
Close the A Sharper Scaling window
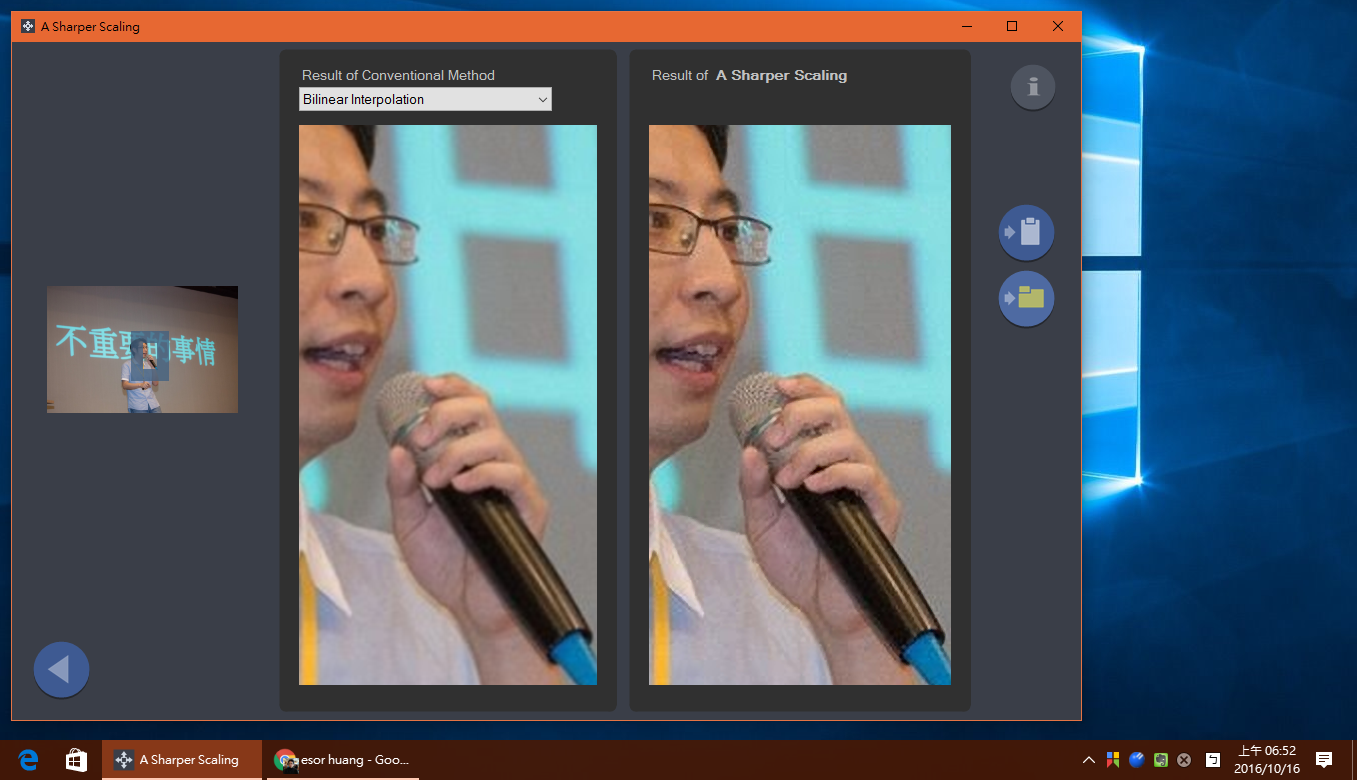(1058, 26)
